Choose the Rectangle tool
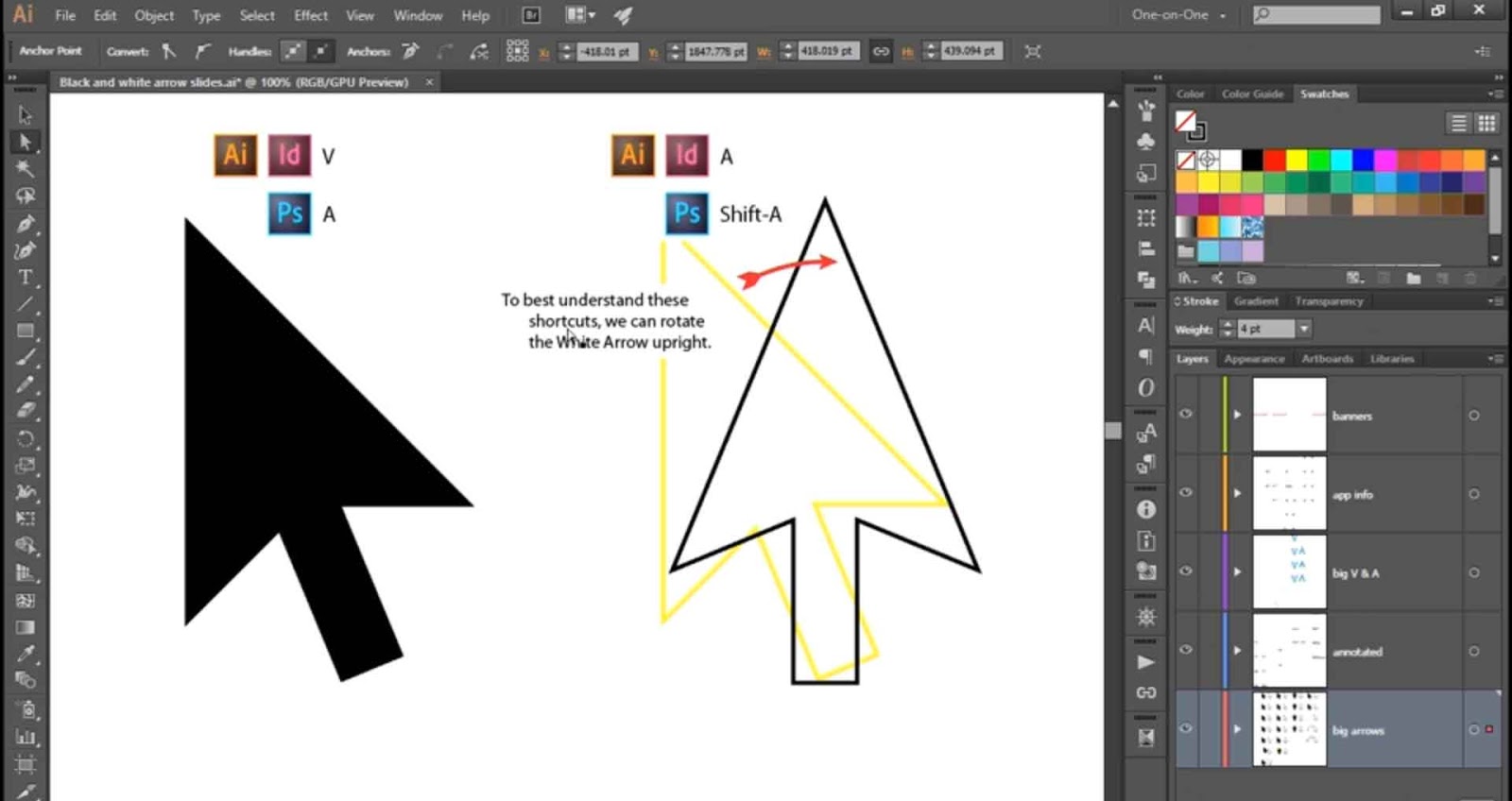 [26, 332]
